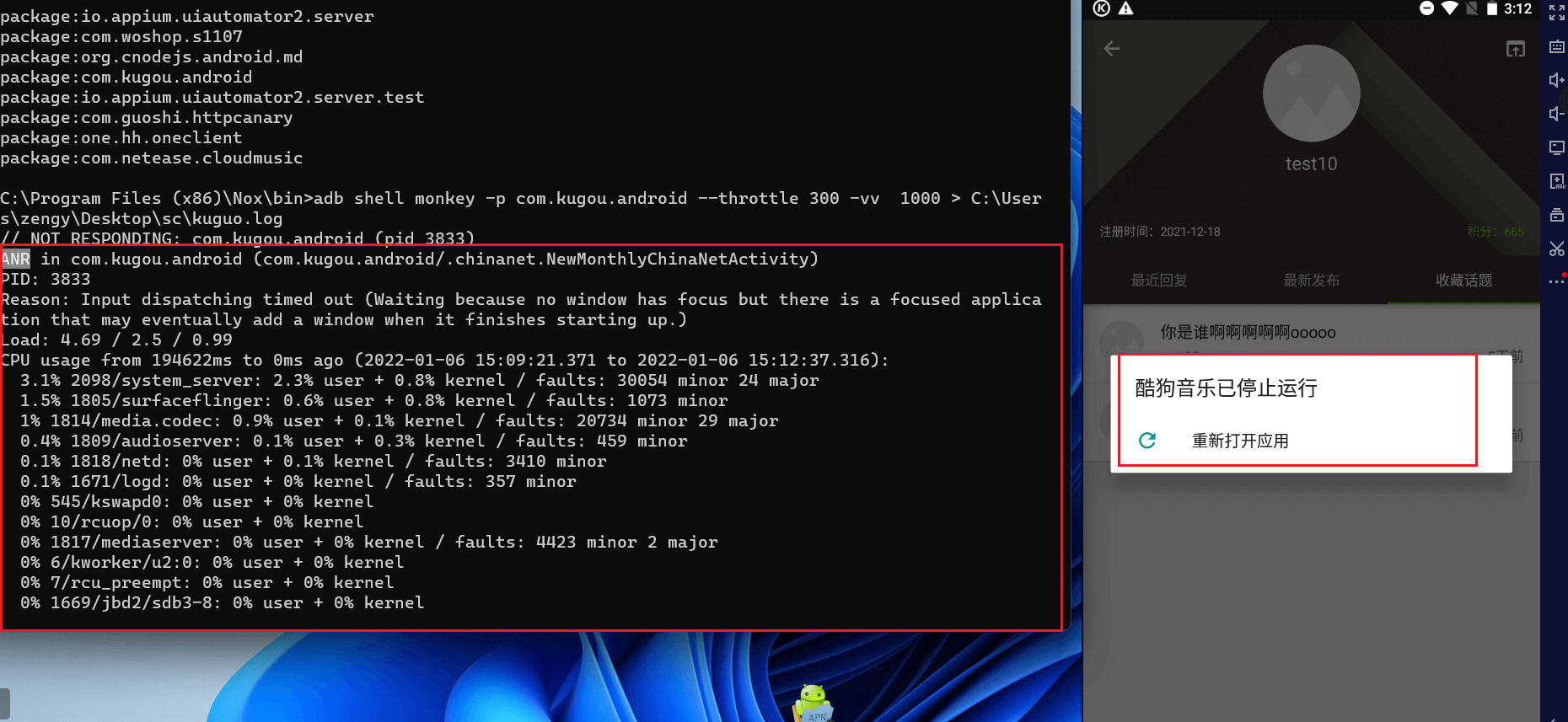Click the 1669/jbd2/sdb3-8 line
The image size is (1568, 722).
tap(223, 602)
